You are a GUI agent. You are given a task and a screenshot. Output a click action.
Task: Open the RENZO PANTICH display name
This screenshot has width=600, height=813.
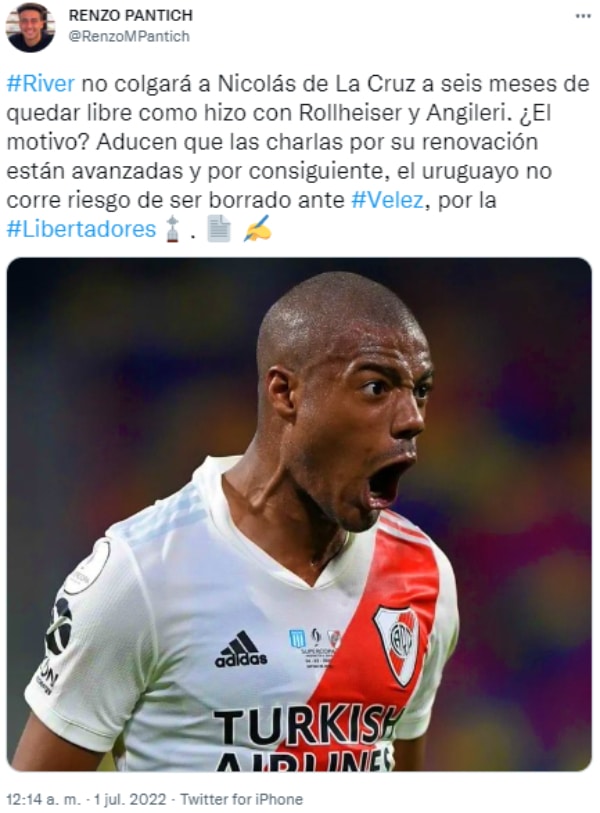pos(131,16)
